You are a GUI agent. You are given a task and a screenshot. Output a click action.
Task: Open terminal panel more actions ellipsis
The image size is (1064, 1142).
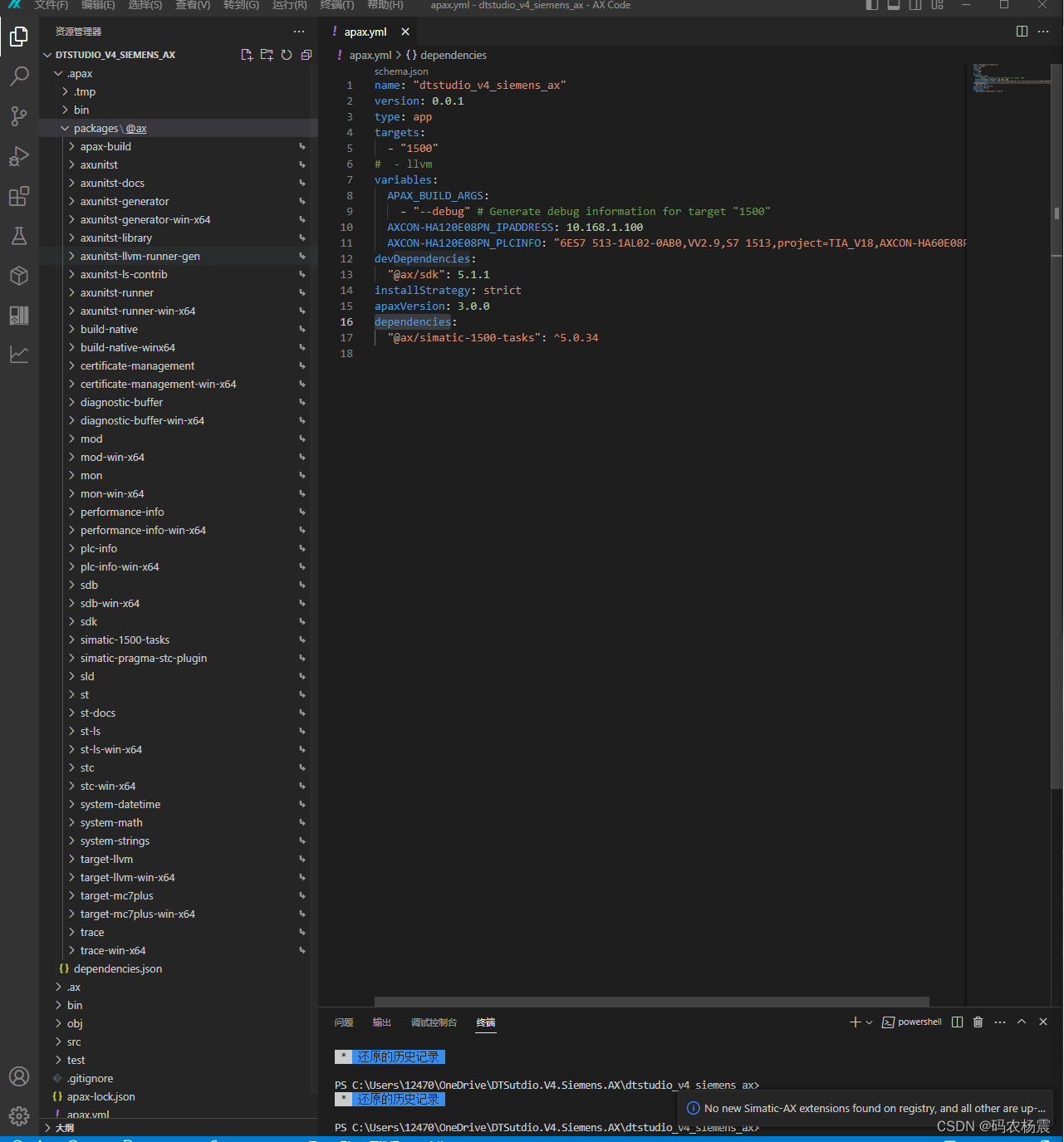coord(1000,1022)
